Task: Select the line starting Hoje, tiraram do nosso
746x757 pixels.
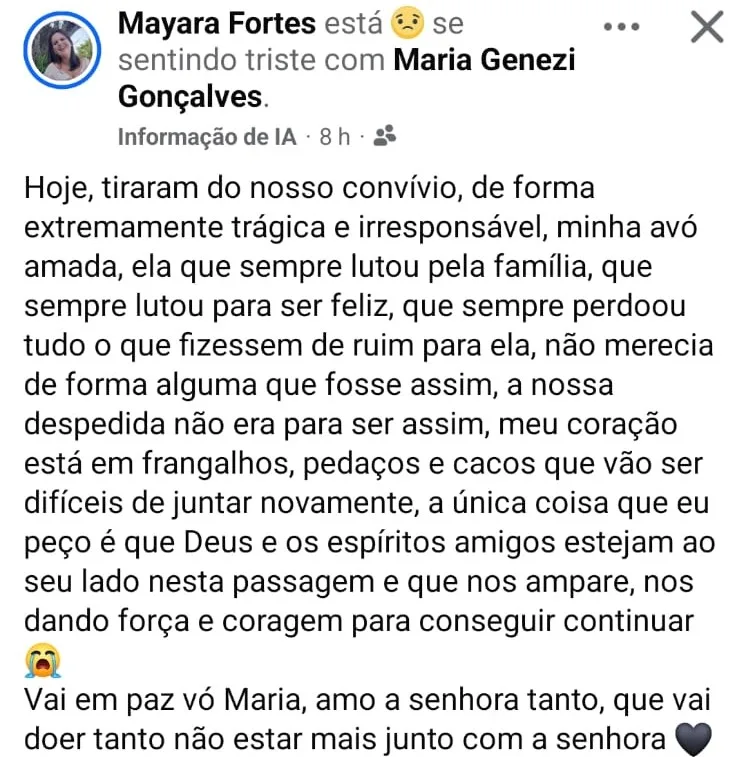Action: click(310, 188)
